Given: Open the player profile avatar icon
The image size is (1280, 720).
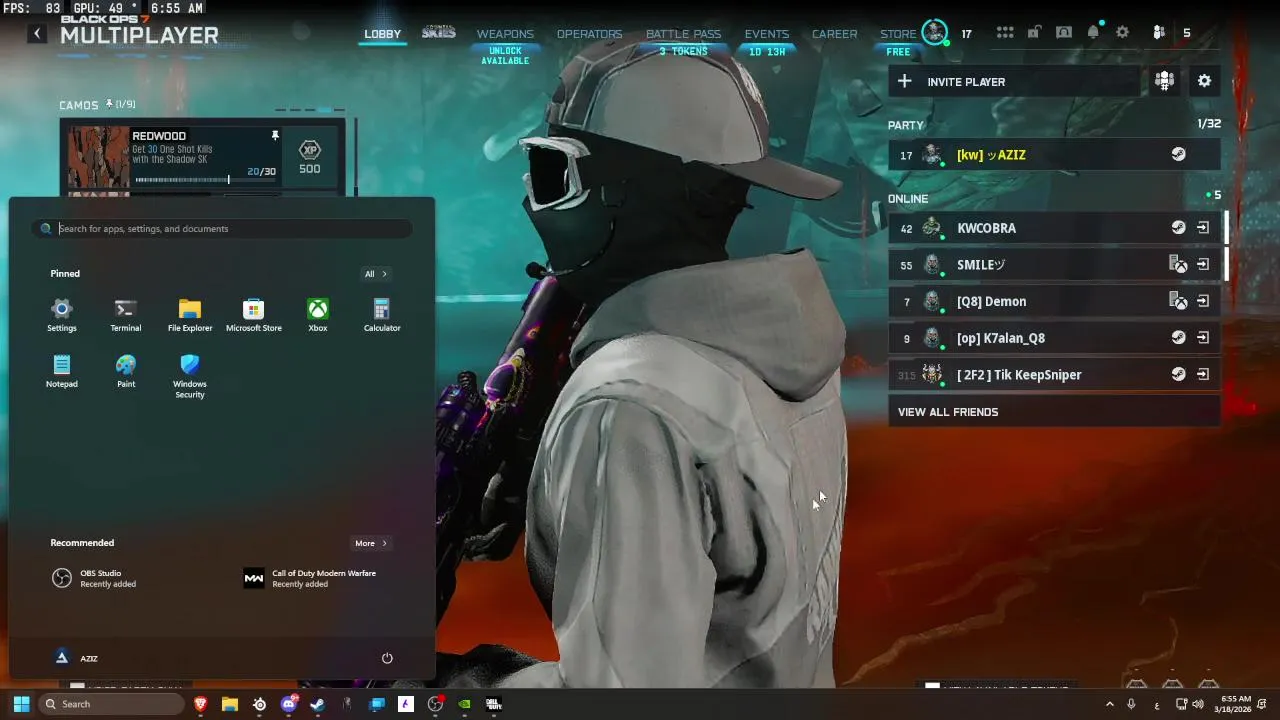Looking at the screenshot, I should [x=935, y=32].
